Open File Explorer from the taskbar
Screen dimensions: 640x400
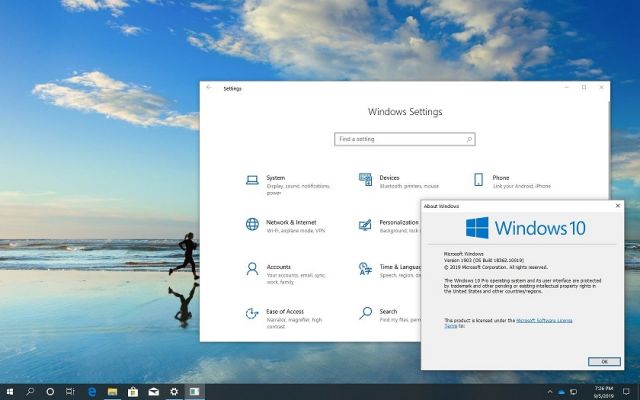pos(113,391)
